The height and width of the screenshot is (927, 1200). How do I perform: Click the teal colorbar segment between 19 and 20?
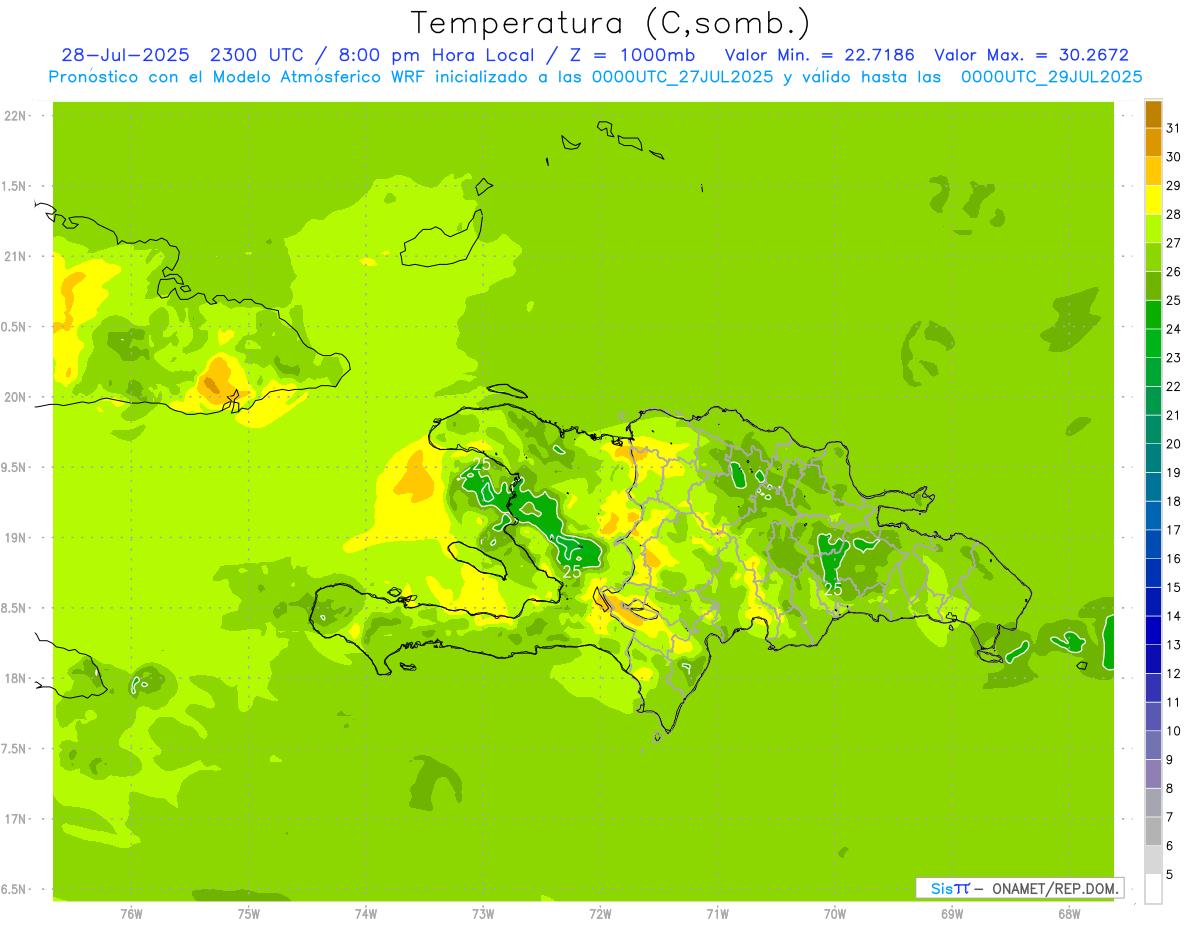click(x=1153, y=458)
